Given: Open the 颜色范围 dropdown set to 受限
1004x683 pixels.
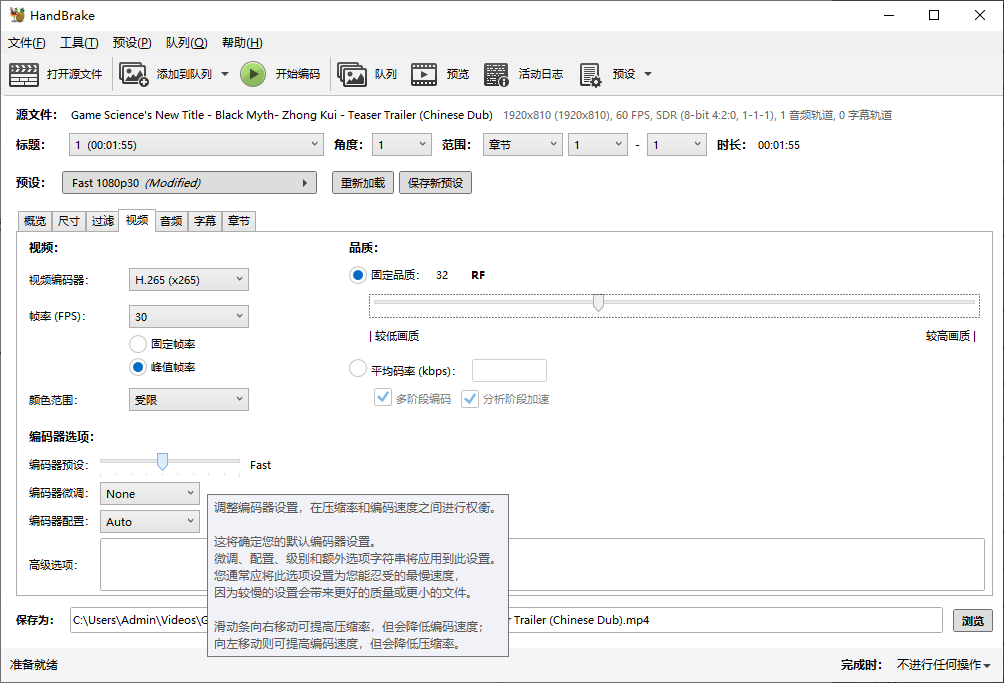Looking at the screenshot, I should pos(188,400).
